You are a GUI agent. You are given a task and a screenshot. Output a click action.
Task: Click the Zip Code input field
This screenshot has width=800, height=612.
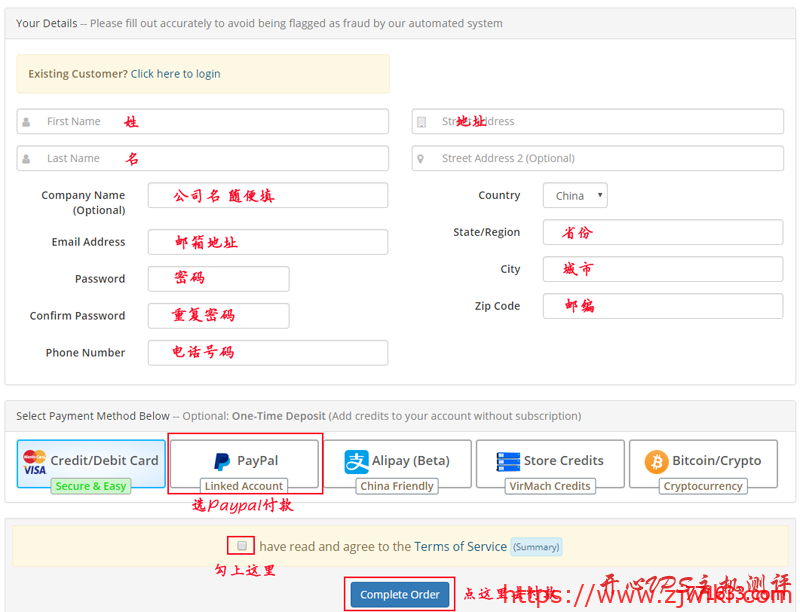(663, 306)
